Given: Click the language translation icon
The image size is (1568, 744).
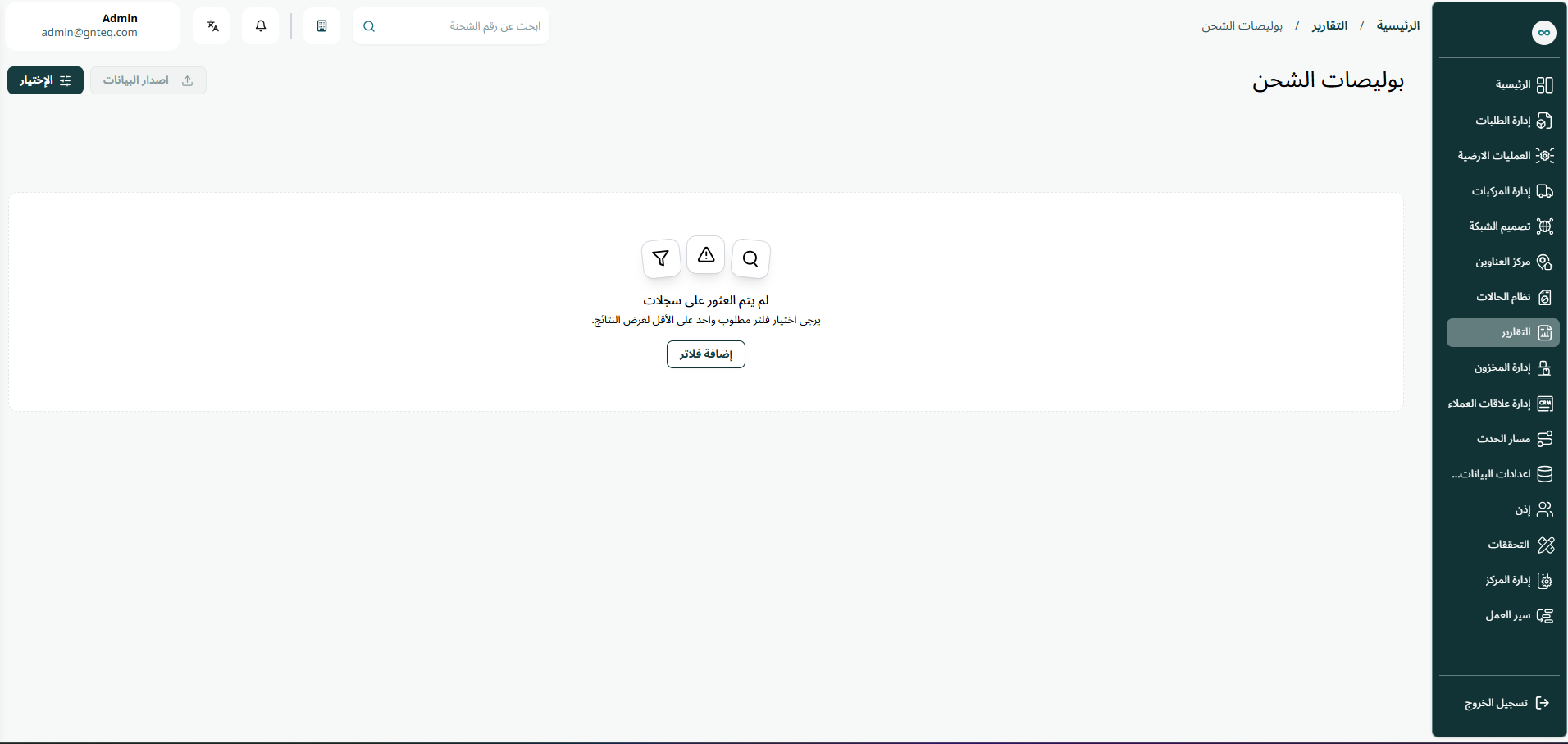Looking at the screenshot, I should coord(212,26).
